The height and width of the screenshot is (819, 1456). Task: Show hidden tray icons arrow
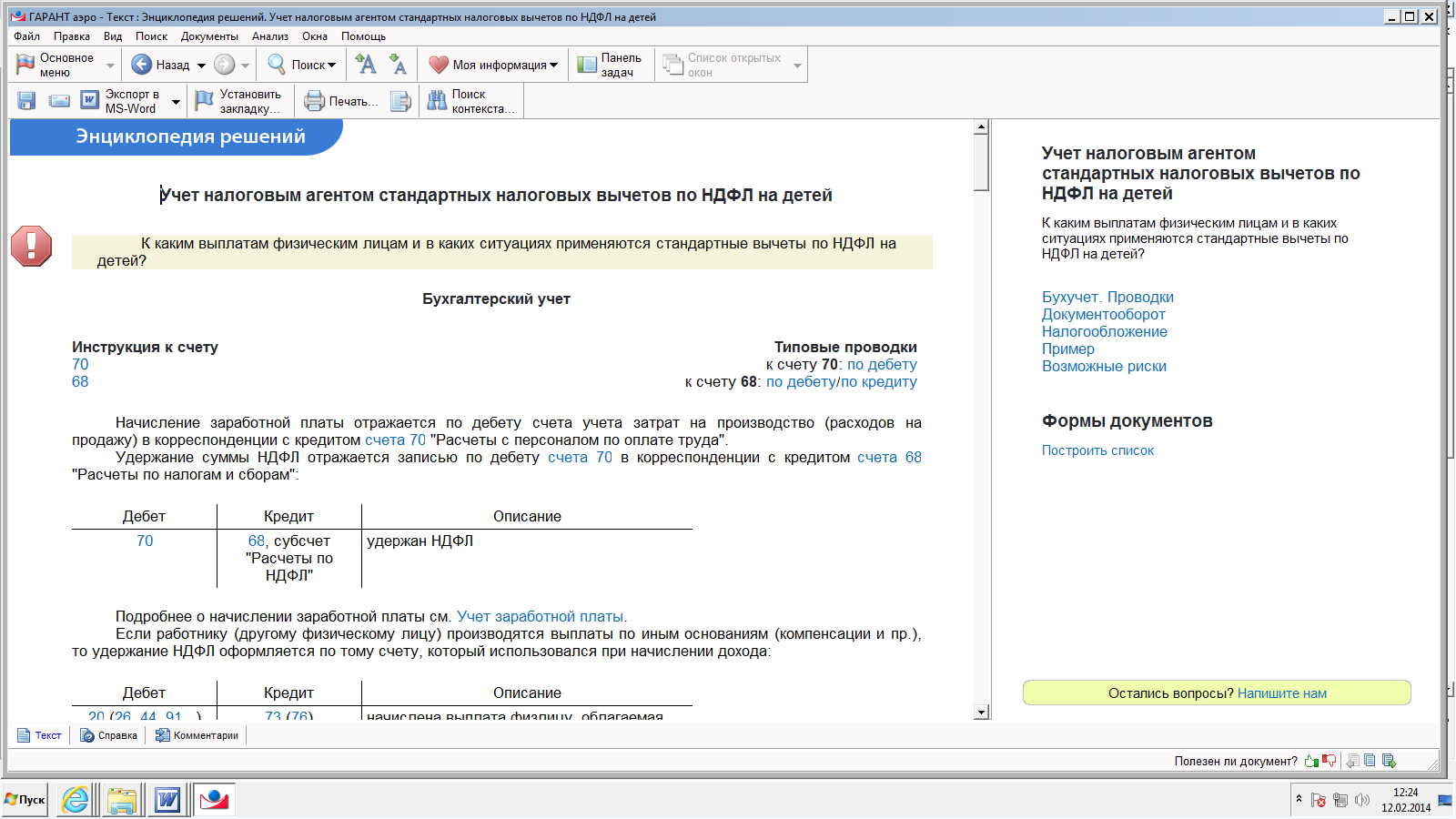coord(1299,799)
